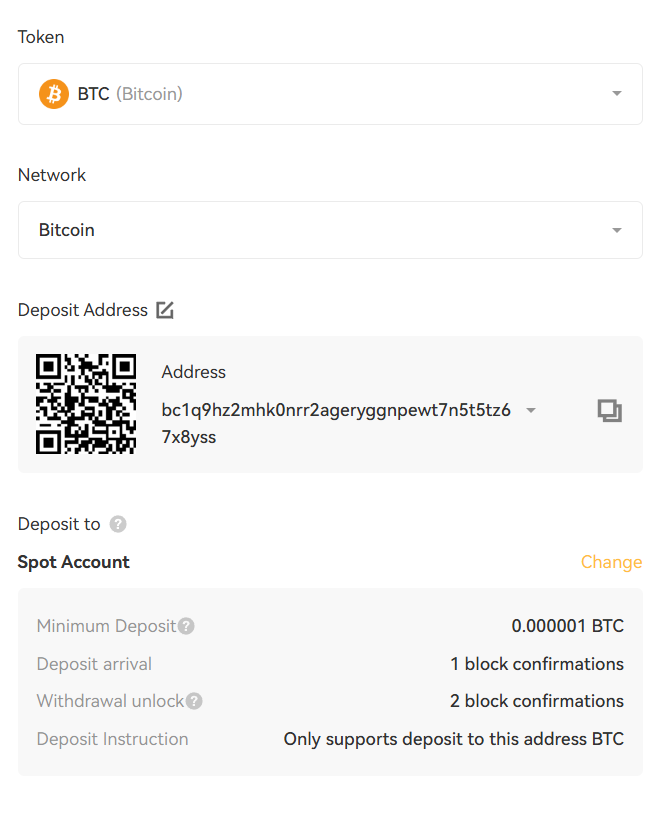Open the address selector arrow beside the address
The height and width of the screenshot is (818, 650).
pos(531,411)
